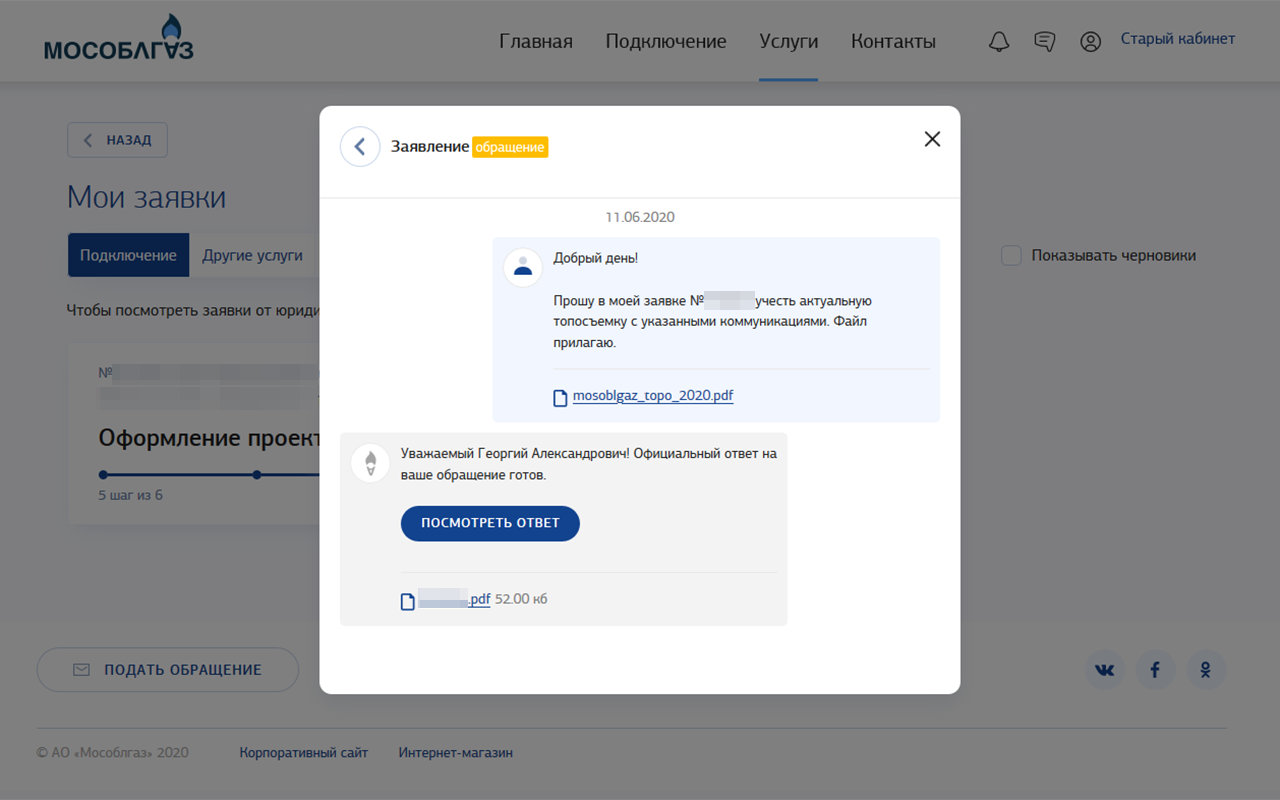Viewport: 1280px width, 800px height.
Task: Click the Mosoblgaz logo
Action: tap(119, 38)
